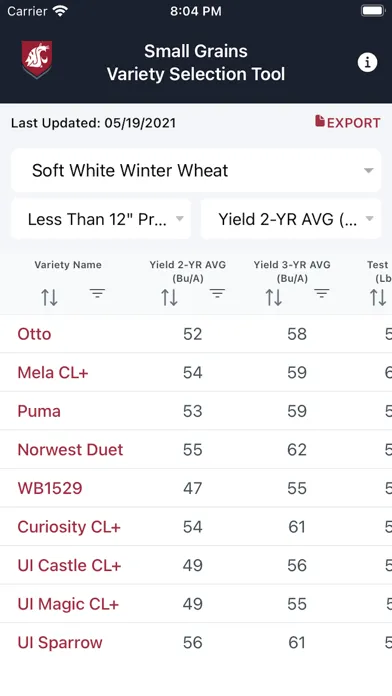Open the info icon in header
Image resolution: width=392 pixels, height=696 pixels.
[367, 63]
